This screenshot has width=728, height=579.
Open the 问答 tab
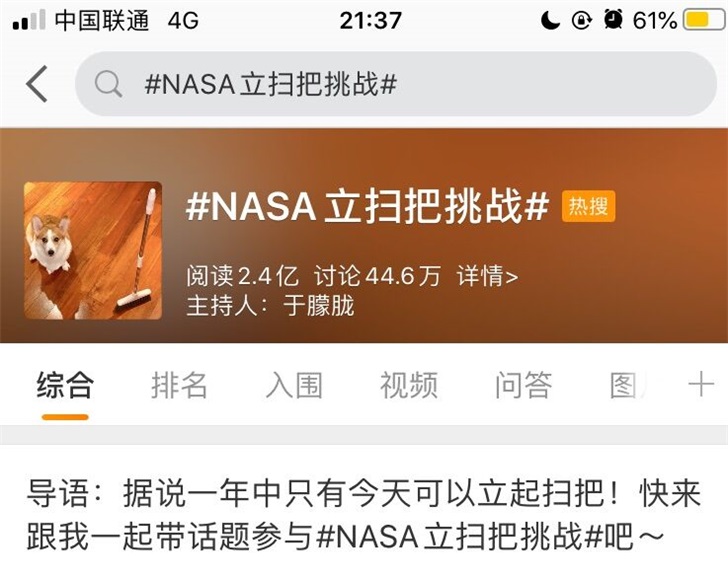(523, 385)
